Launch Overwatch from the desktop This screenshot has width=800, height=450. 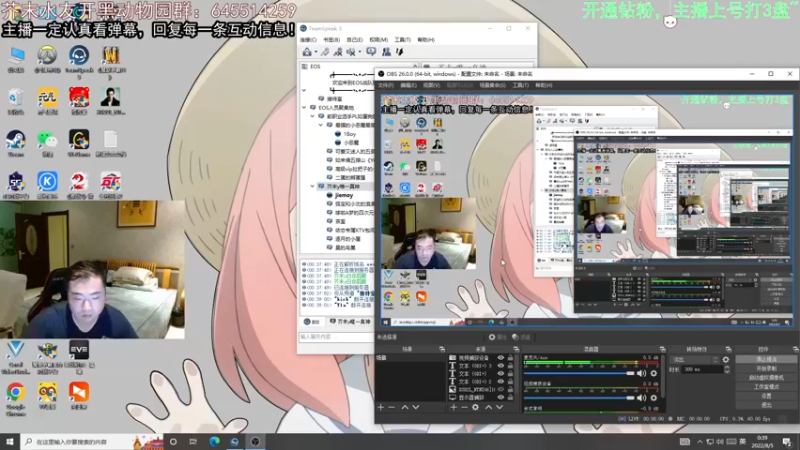click(x=47, y=58)
